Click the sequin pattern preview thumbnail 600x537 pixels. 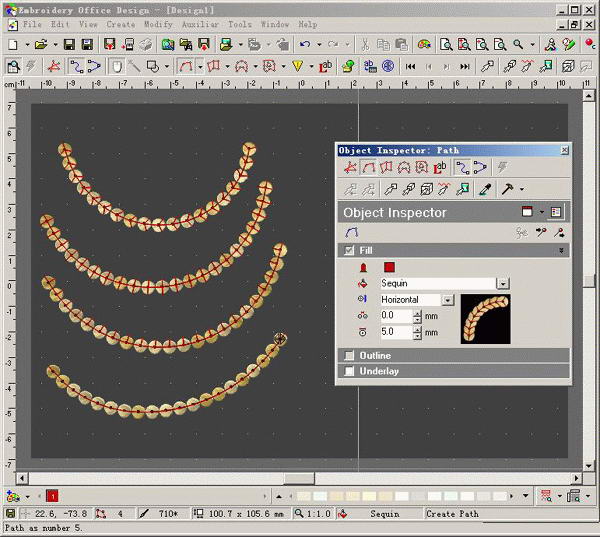click(x=485, y=319)
